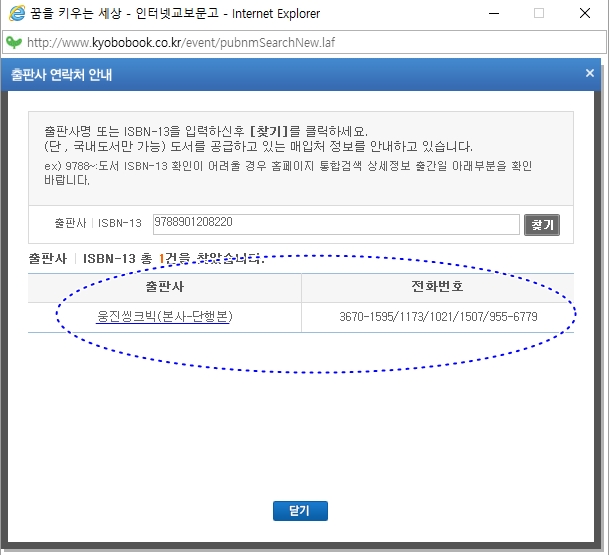Click the 출판사 연락처 안내 dialog title
Viewport: 609px width, 555px height.
(61, 75)
